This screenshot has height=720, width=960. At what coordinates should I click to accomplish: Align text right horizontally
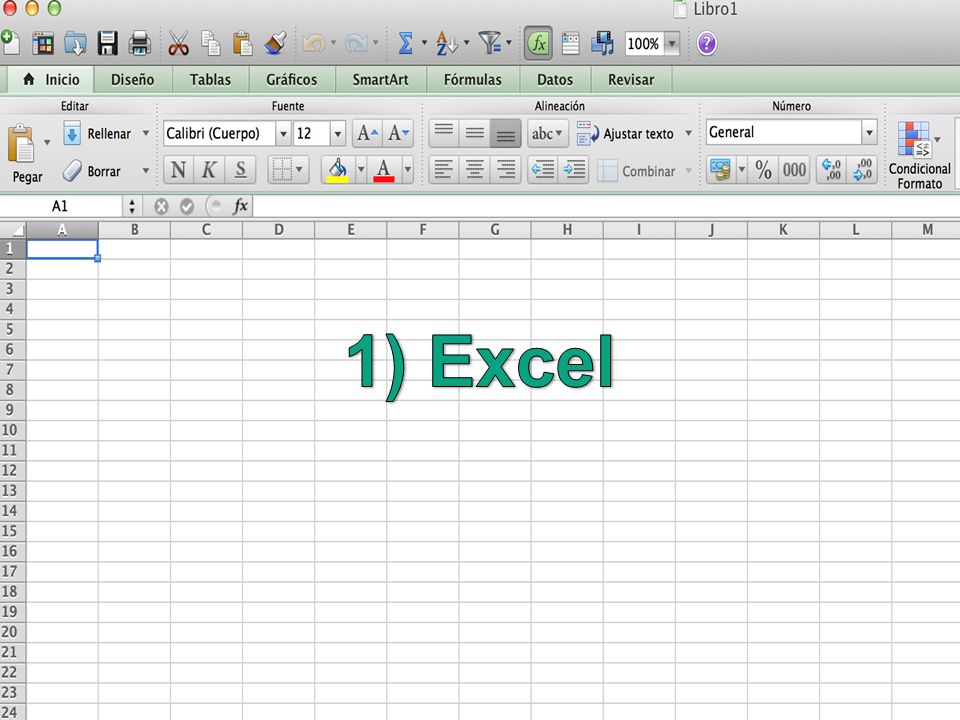coord(506,170)
